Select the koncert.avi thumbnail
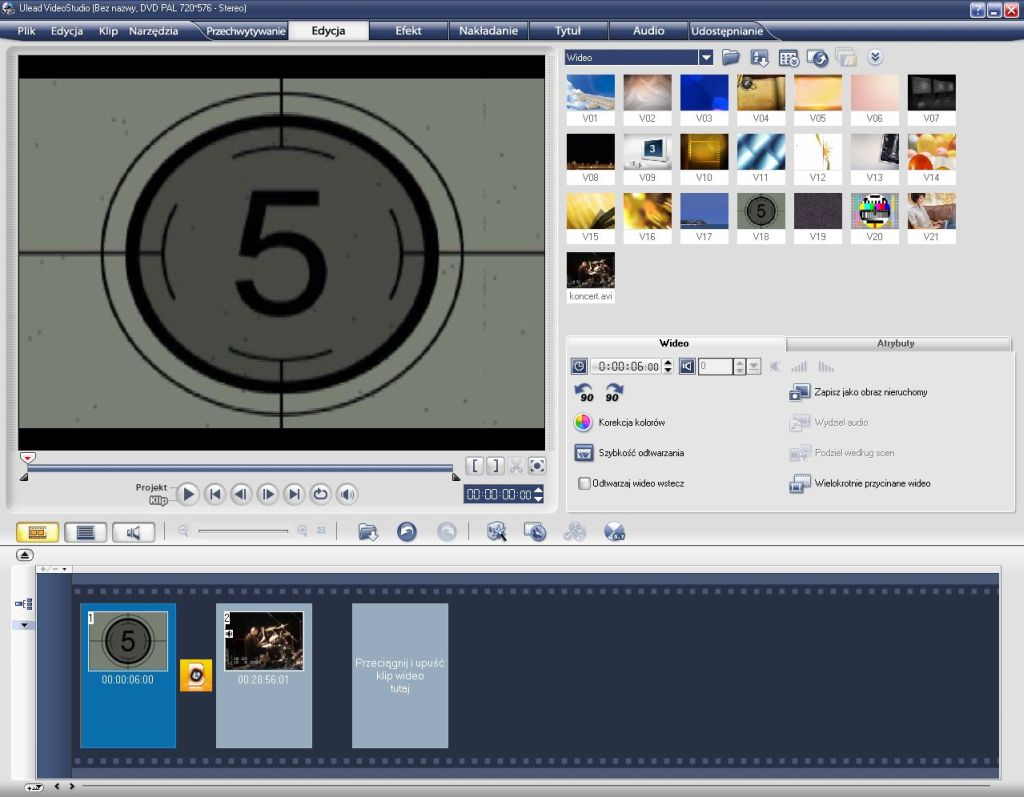The image size is (1024, 797). point(590,272)
